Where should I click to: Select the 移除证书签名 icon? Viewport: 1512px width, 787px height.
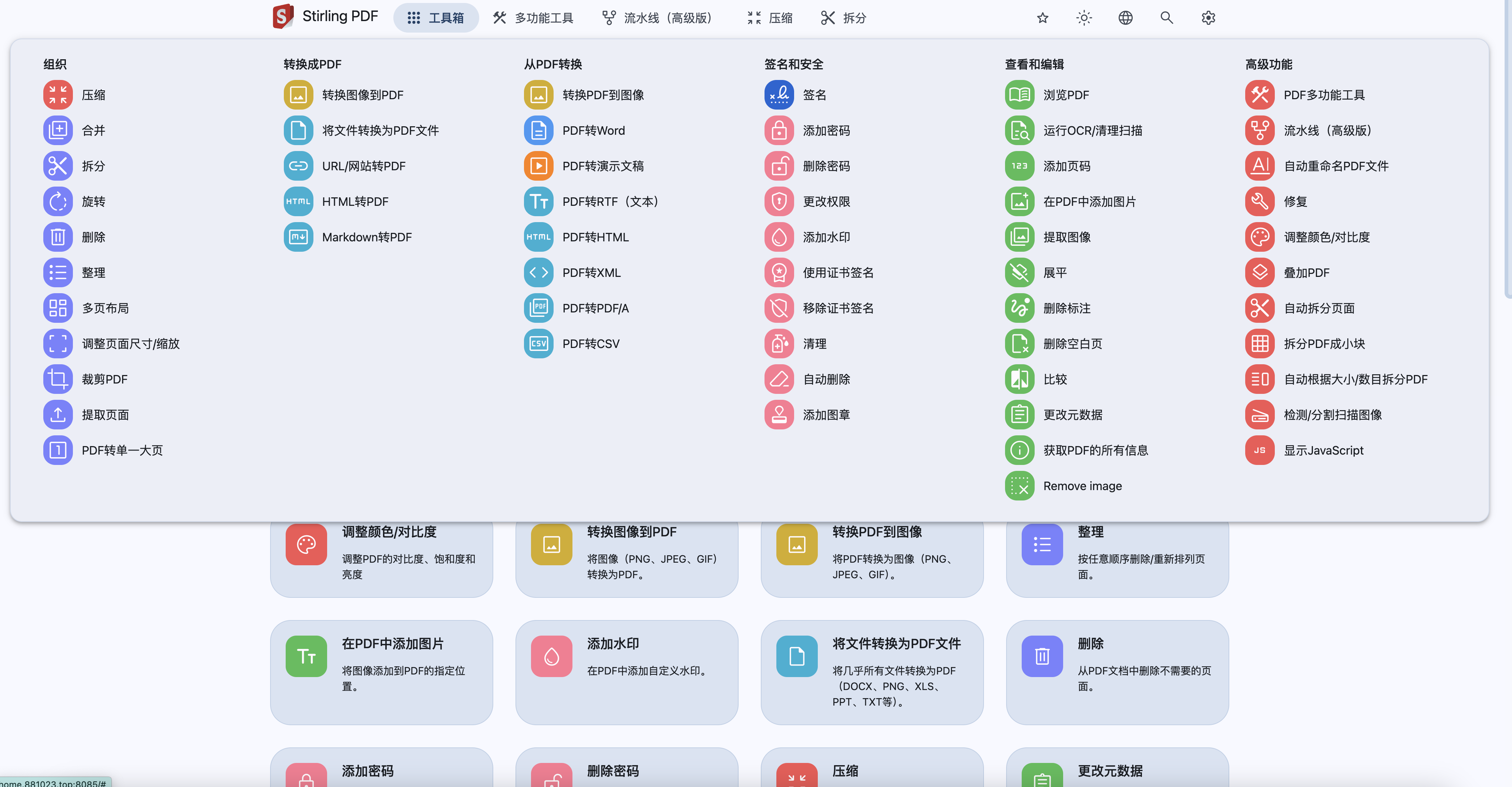click(779, 308)
